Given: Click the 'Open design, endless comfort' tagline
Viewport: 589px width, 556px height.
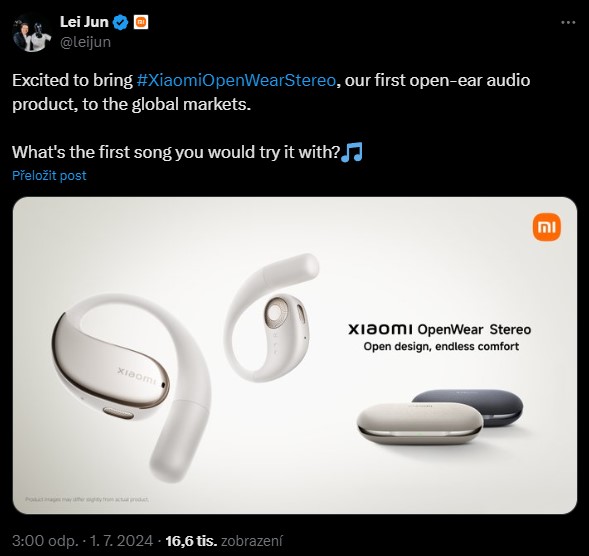Looking at the screenshot, I should (441, 346).
